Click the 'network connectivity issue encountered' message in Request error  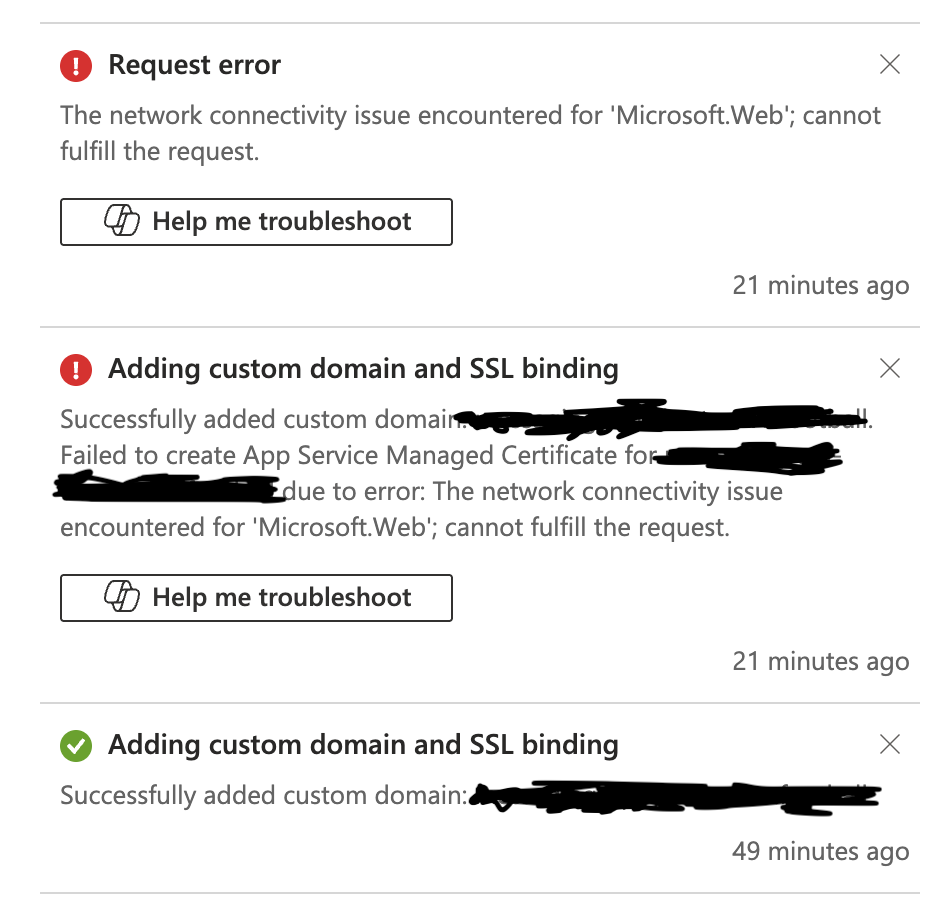470,133
